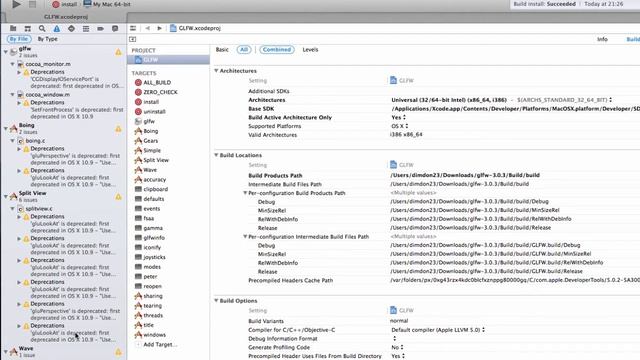Select the CGDisplayIOServicePort deprecation issue
The image size is (640, 360).
[76, 82]
